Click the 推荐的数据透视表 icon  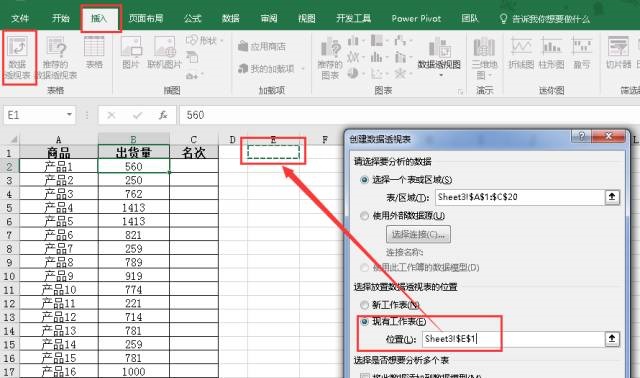56,58
